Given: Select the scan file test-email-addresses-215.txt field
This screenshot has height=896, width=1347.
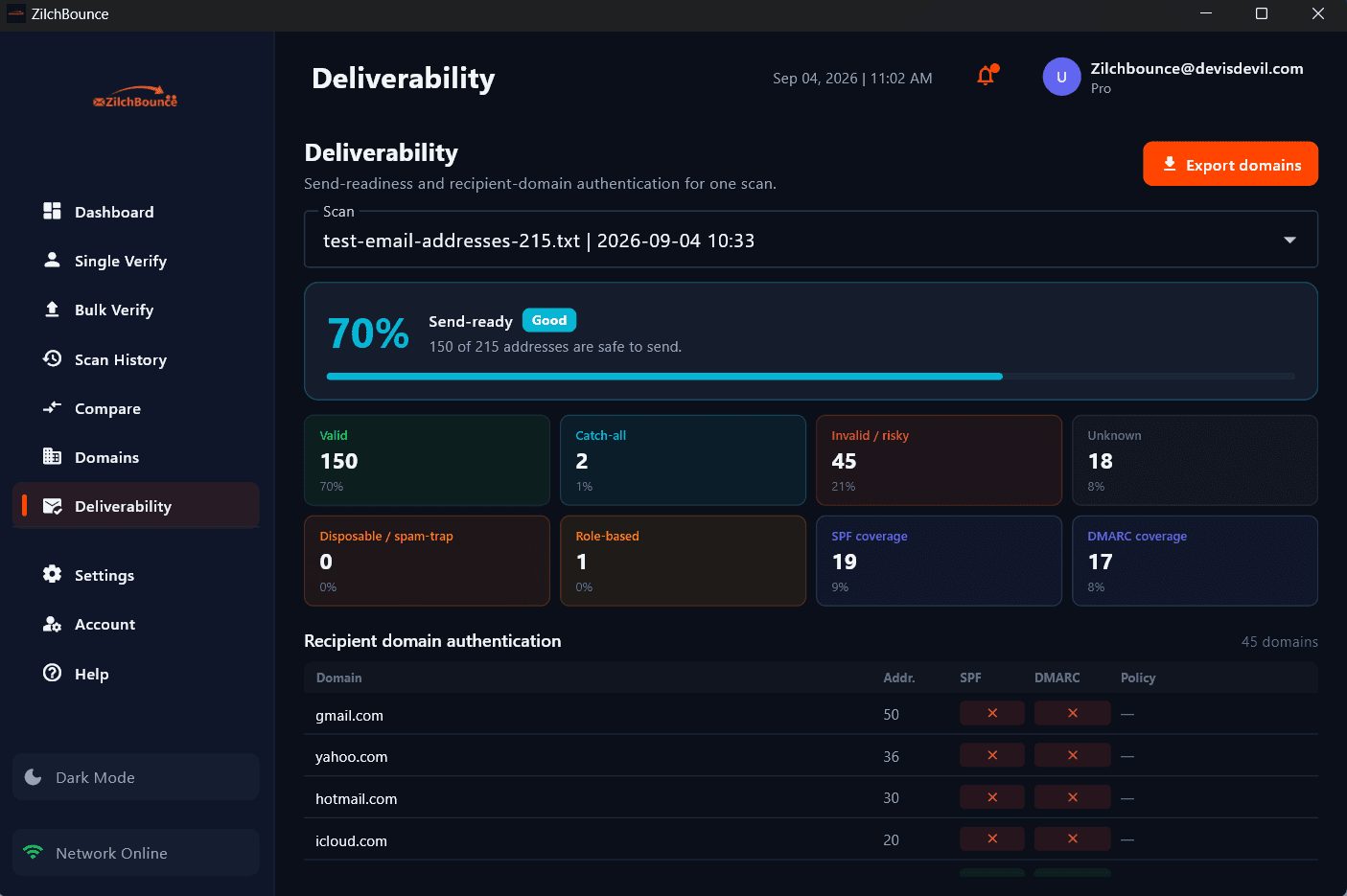Looking at the screenshot, I should point(811,240).
